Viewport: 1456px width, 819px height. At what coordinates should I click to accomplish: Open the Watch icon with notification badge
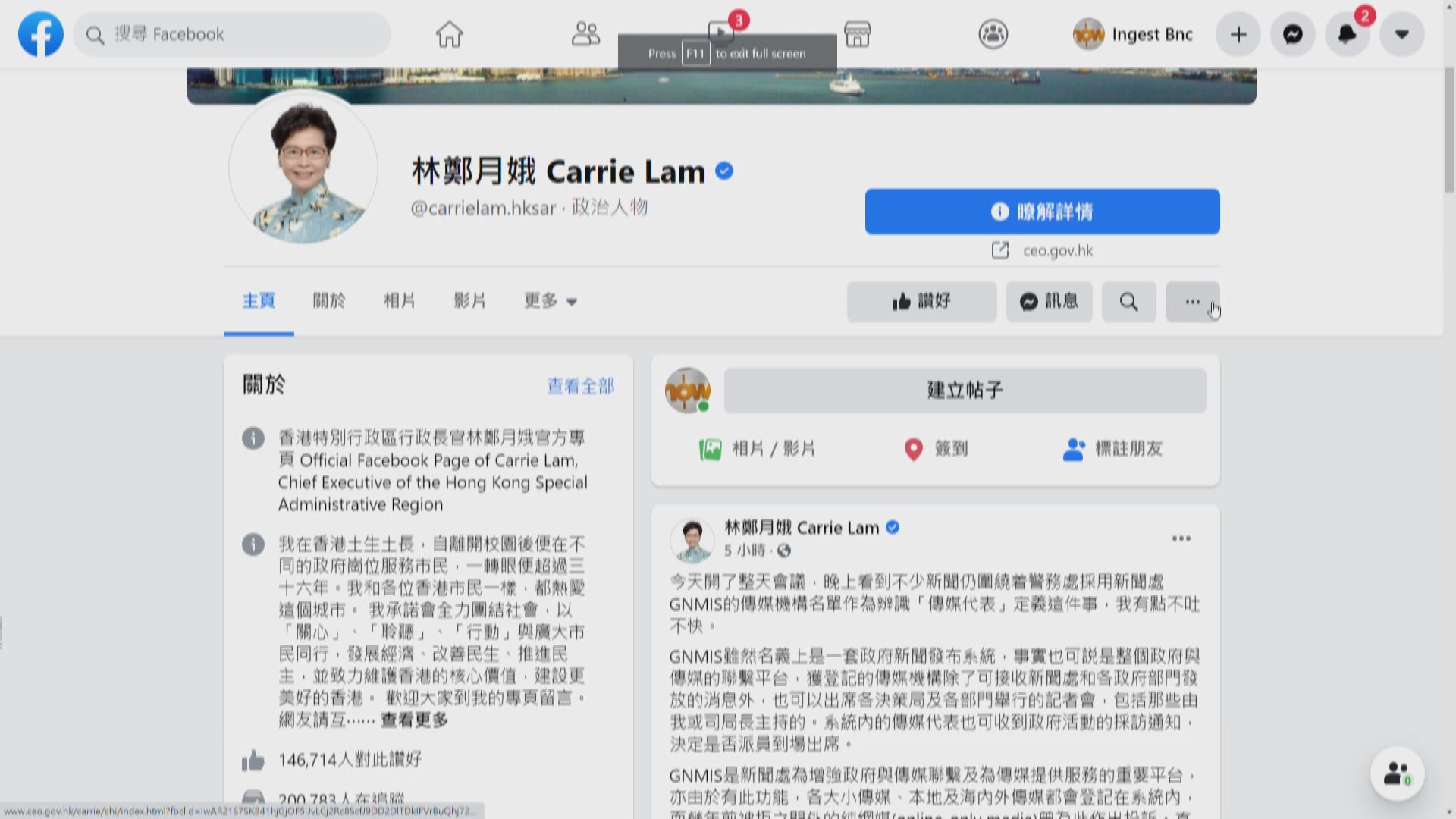click(720, 33)
